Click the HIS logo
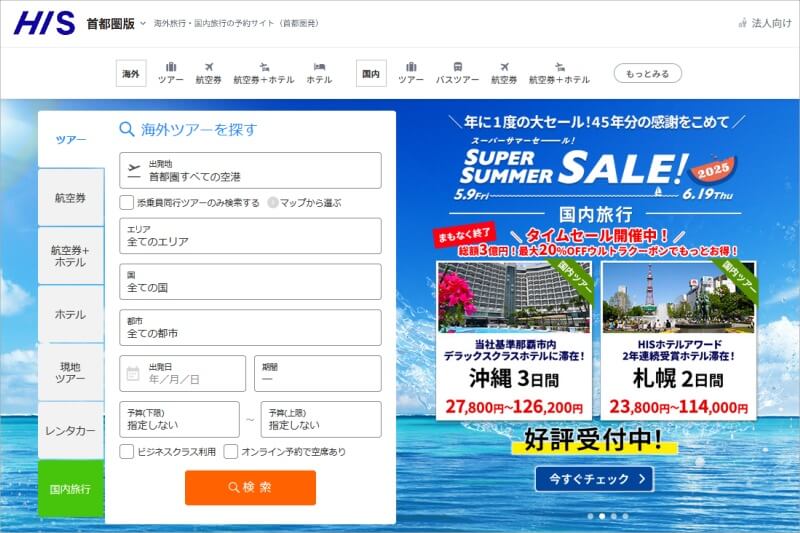800x533 pixels. 44,23
